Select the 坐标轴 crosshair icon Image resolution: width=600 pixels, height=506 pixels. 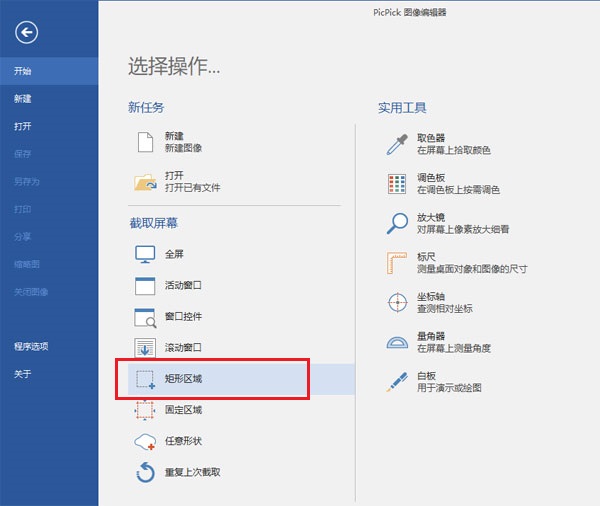399,303
